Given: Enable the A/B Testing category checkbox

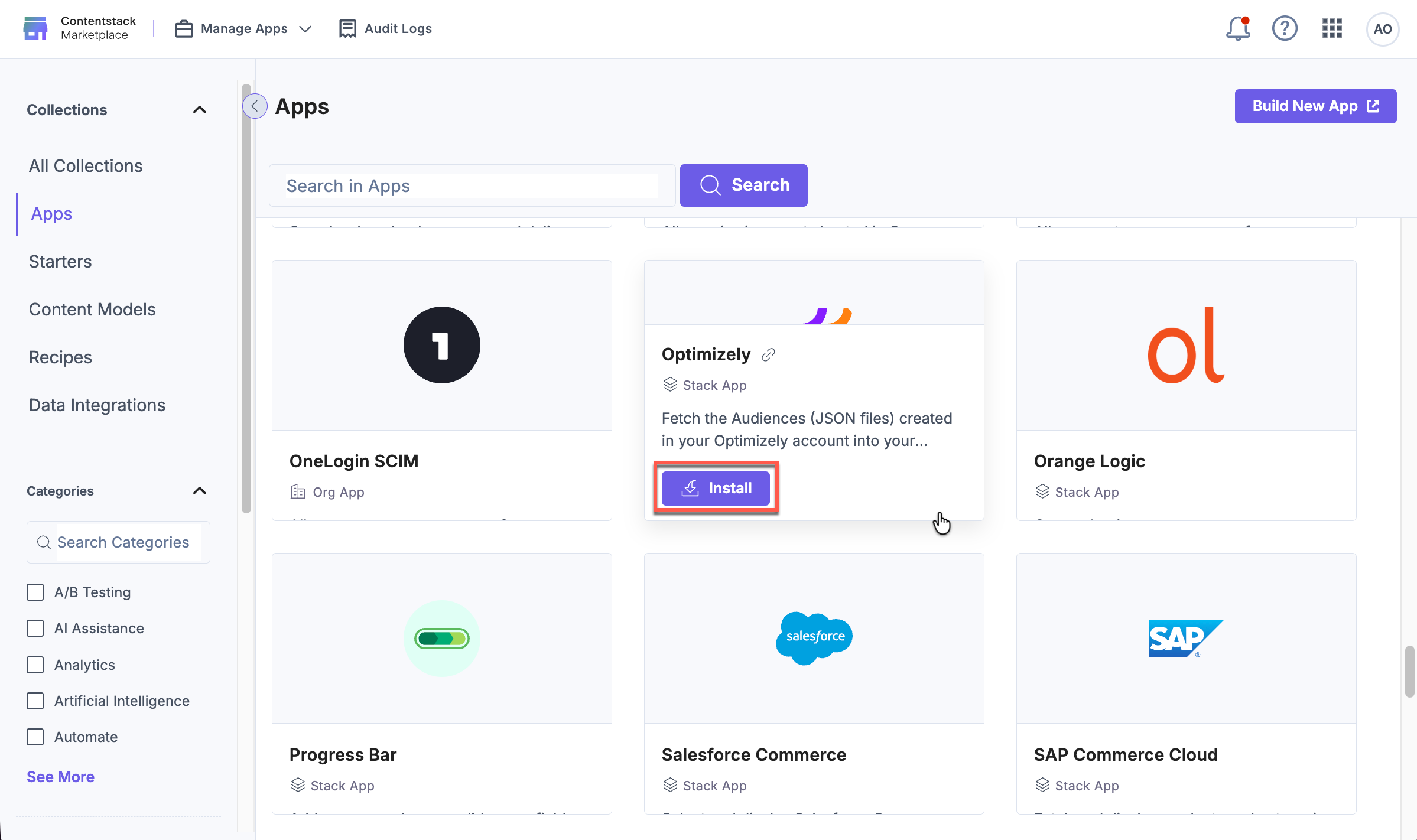Looking at the screenshot, I should (35, 592).
